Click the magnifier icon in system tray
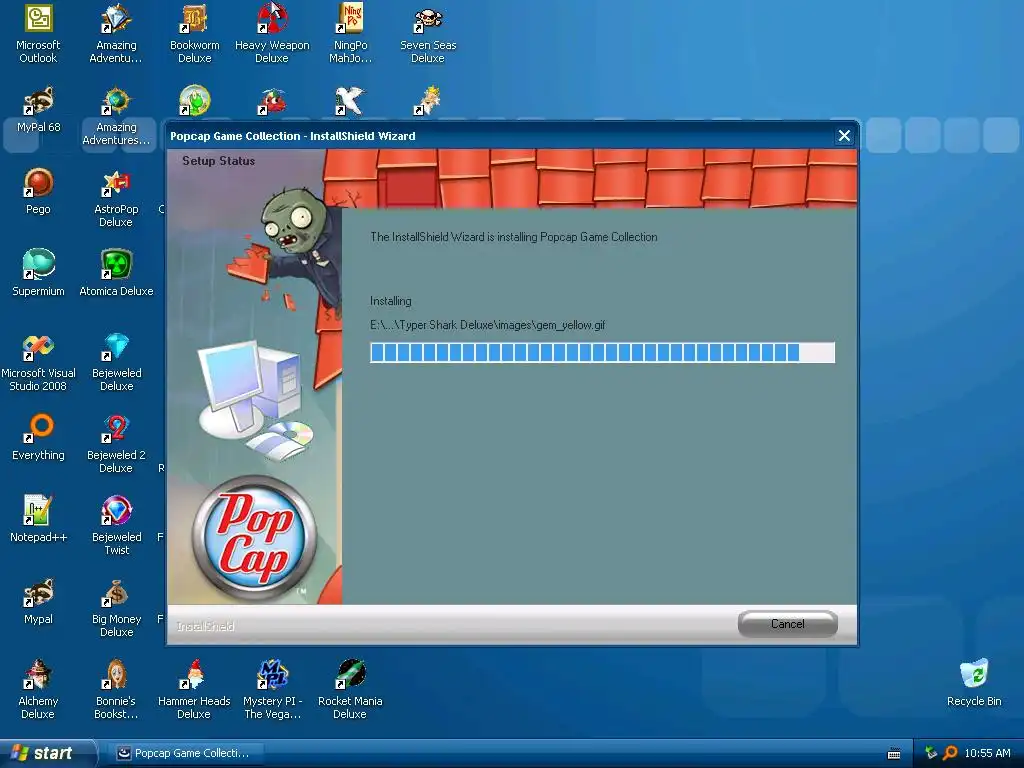 pyautogui.click(x=950, y=753)
